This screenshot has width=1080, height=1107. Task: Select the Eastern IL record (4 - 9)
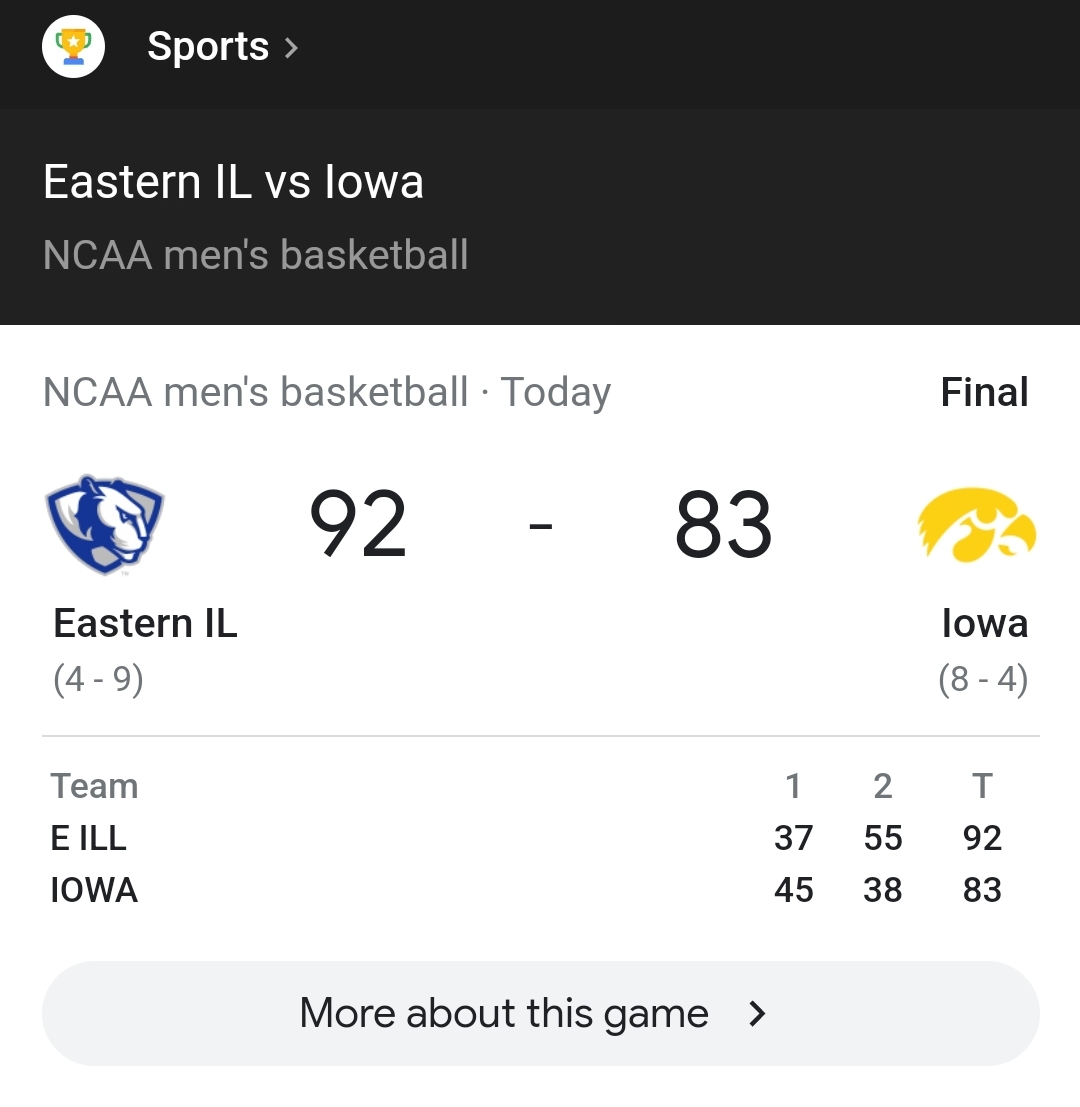[x=98, y=679]
